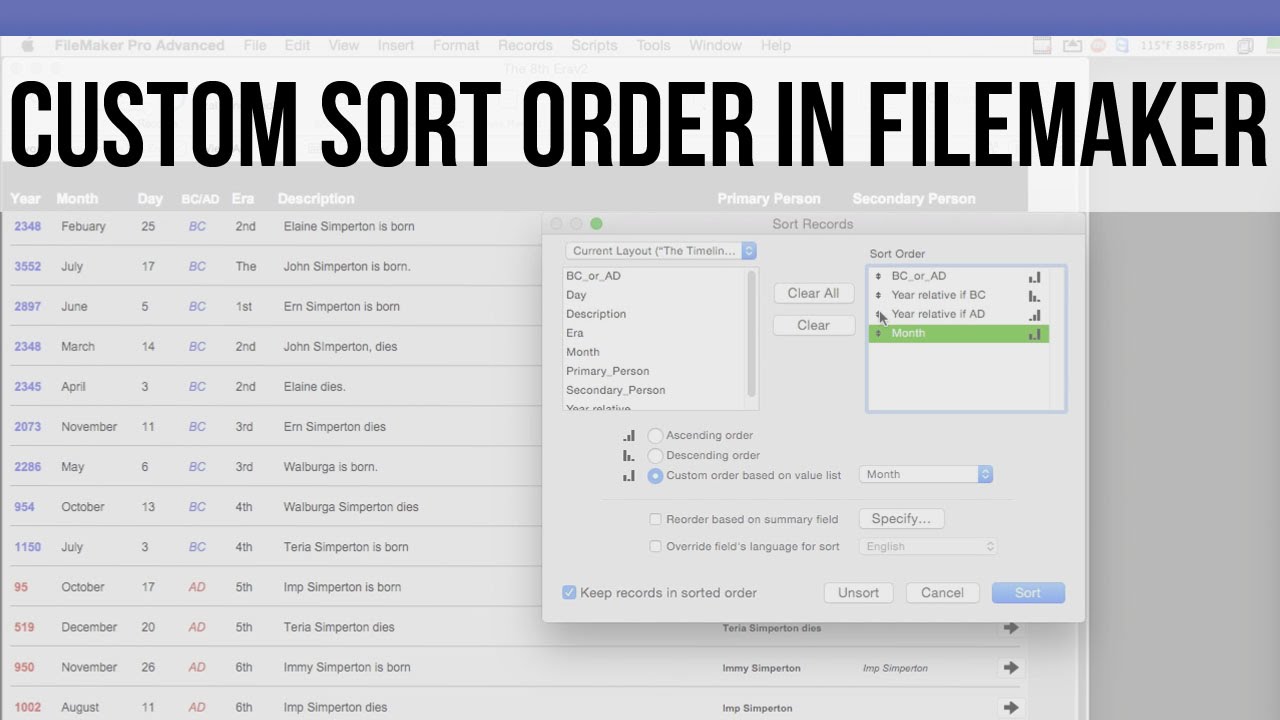Click the Year column header
The width and height of the screenshot is (1280, 720).
coord(25,198)
